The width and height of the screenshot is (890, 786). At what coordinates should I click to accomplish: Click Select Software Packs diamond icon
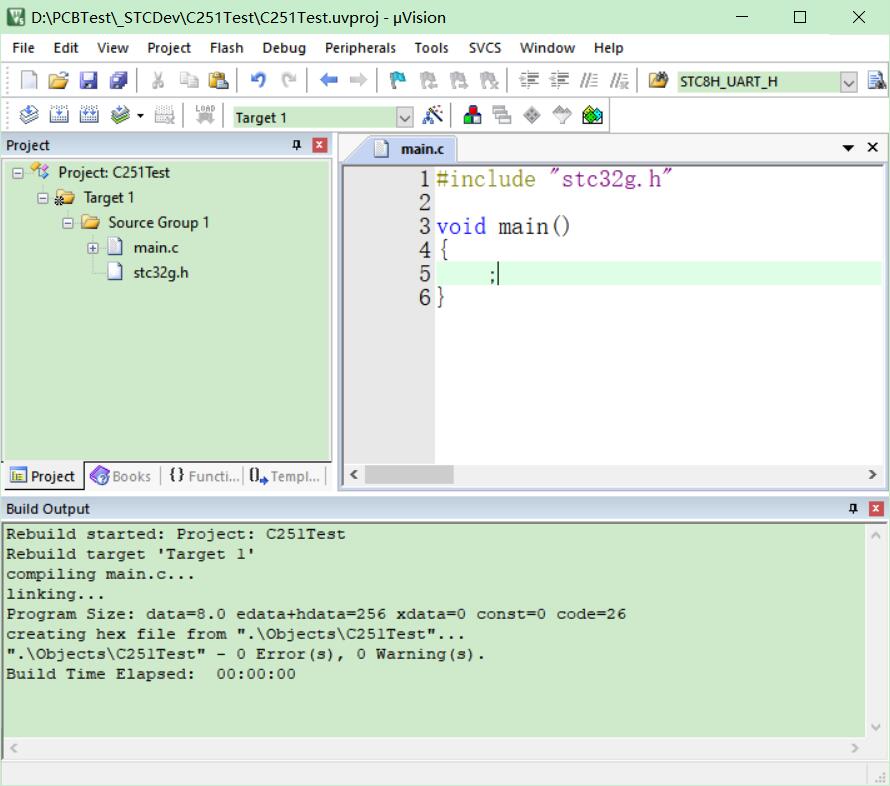click(562, 115)
